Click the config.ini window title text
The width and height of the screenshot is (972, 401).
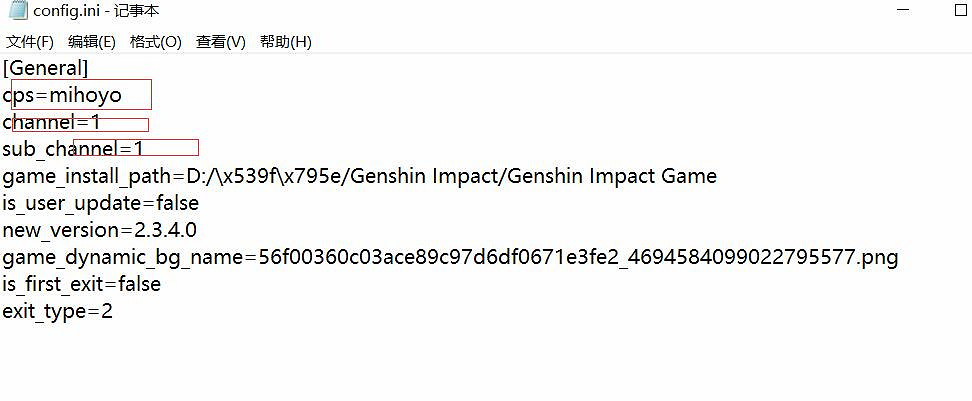pos(96,11)
